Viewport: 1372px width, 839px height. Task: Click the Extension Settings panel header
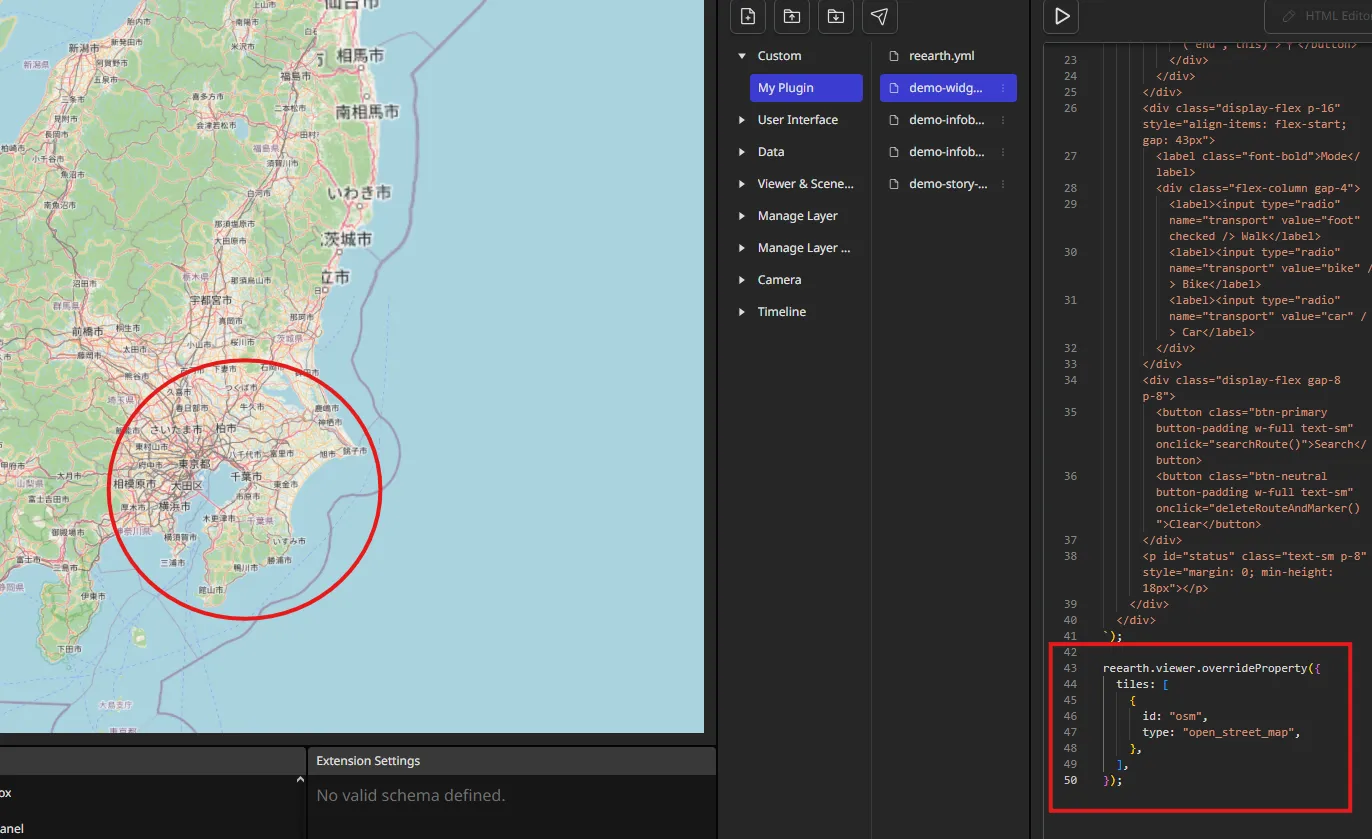[512, 761]
